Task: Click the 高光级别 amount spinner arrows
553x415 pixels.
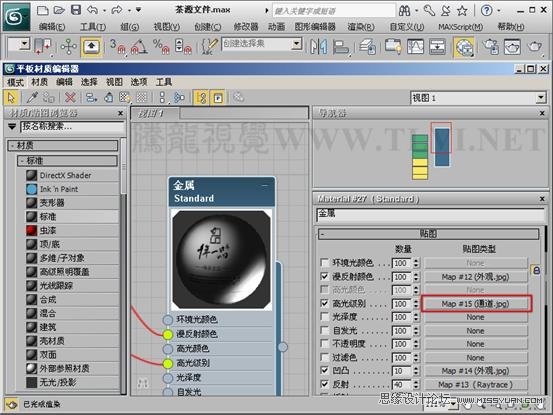Action: tap(416, 304)
